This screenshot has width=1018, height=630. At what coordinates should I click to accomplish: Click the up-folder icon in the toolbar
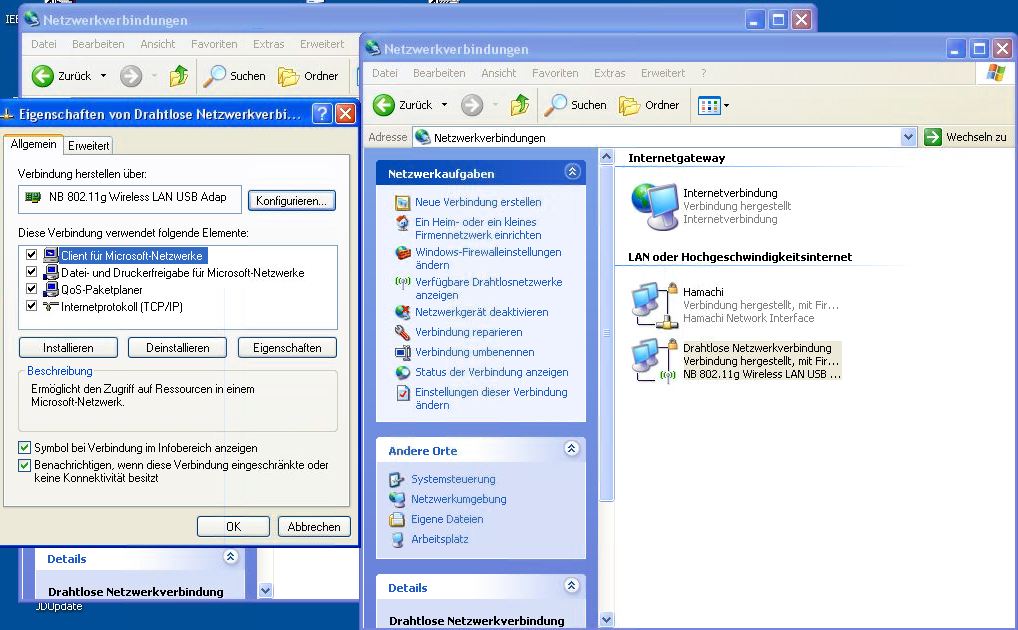coord(518,104)
